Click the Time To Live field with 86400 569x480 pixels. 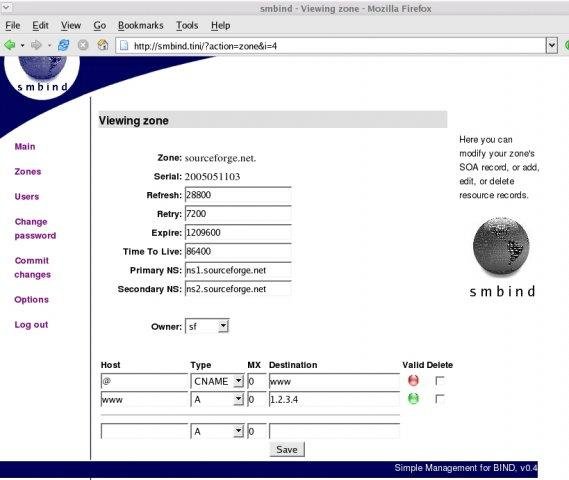(x=238, y=251)
